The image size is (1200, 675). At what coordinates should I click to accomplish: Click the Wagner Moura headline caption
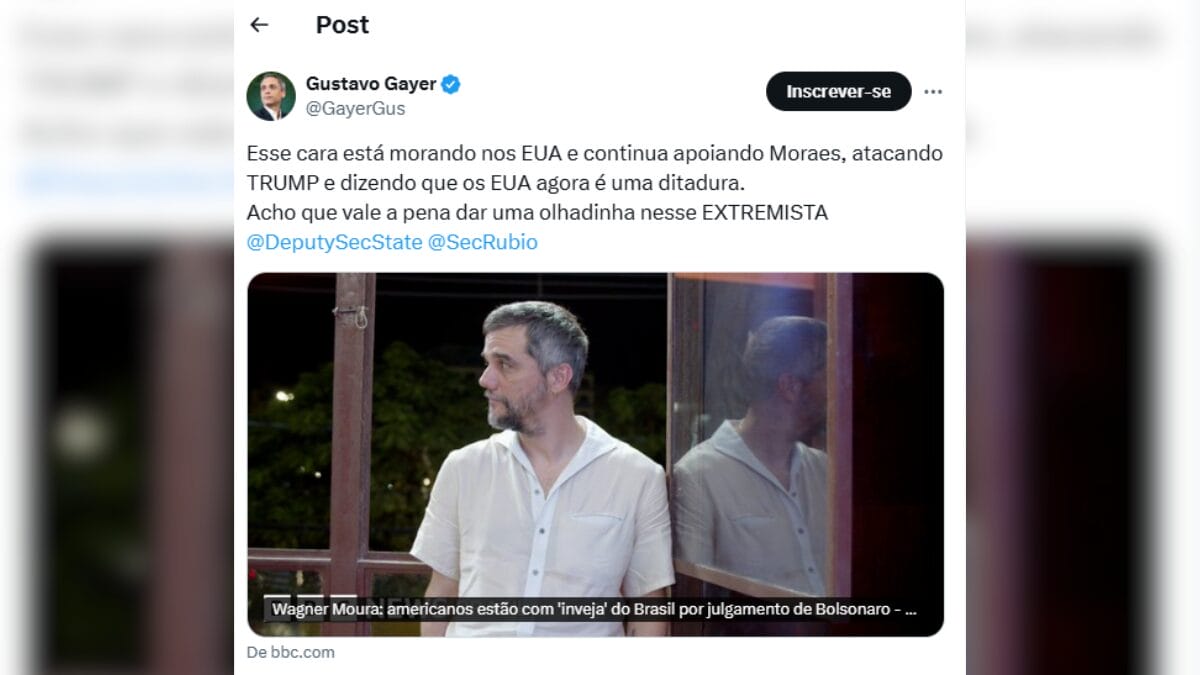[592, 609]
